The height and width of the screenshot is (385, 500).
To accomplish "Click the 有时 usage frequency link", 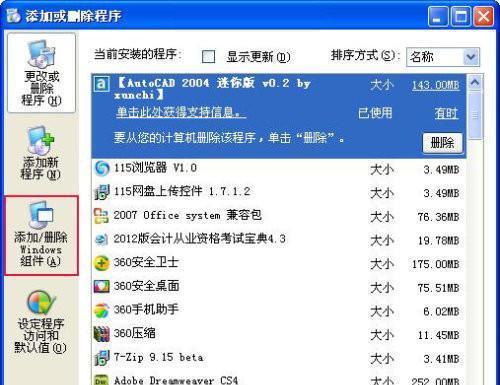I will (446, 113).
